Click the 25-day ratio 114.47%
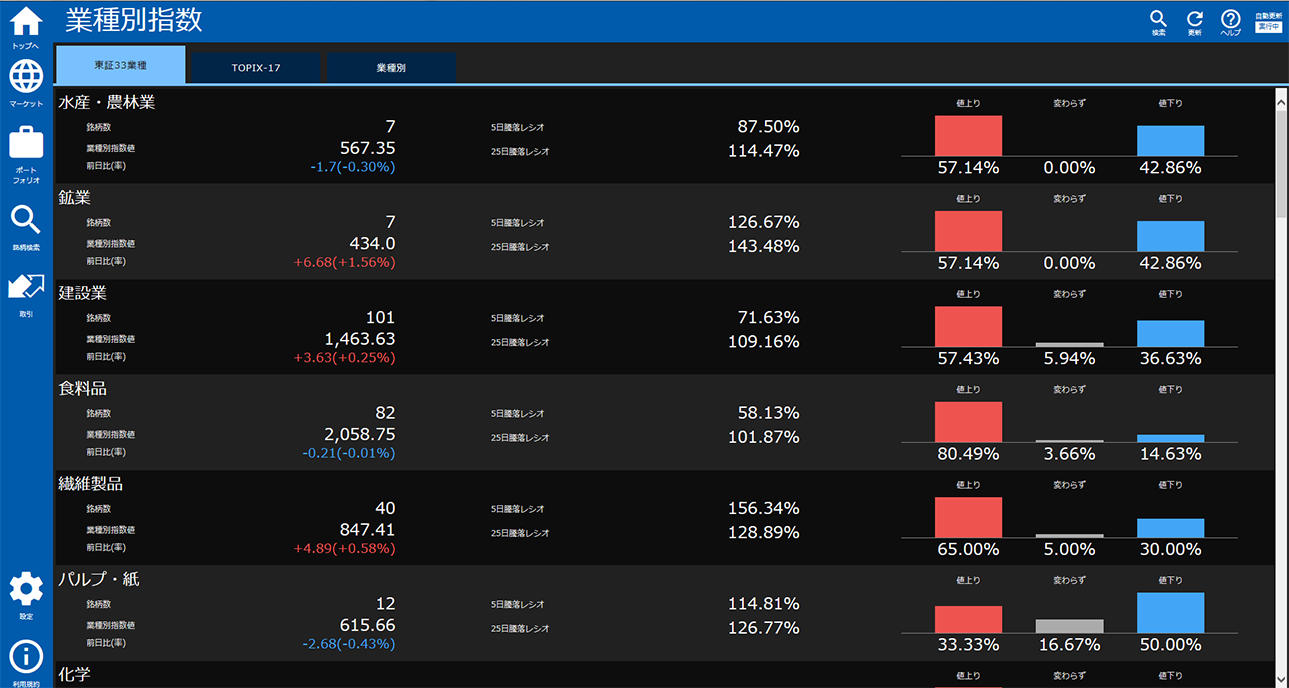 click(x=763, y=151)
